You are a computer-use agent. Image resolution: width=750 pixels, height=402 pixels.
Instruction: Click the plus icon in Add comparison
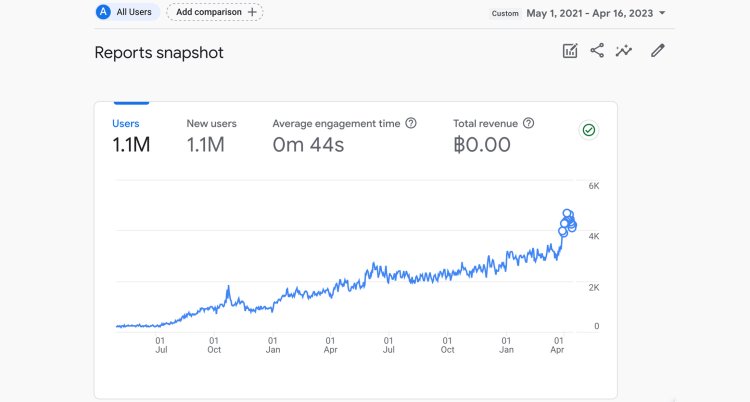click(252, 12)
